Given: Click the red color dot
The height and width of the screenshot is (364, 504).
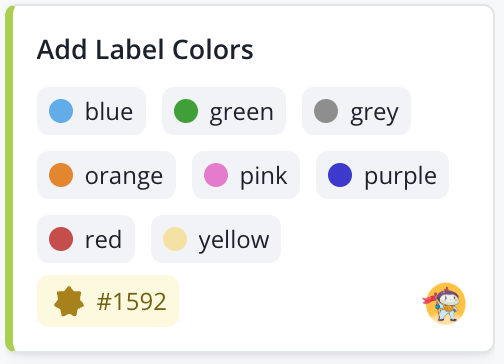Looking at the screenshot, I should (61, 239).
